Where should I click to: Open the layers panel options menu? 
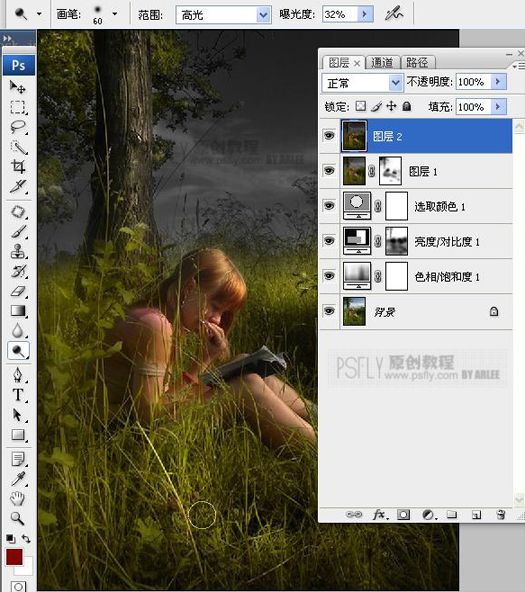[x=519, y=66]
